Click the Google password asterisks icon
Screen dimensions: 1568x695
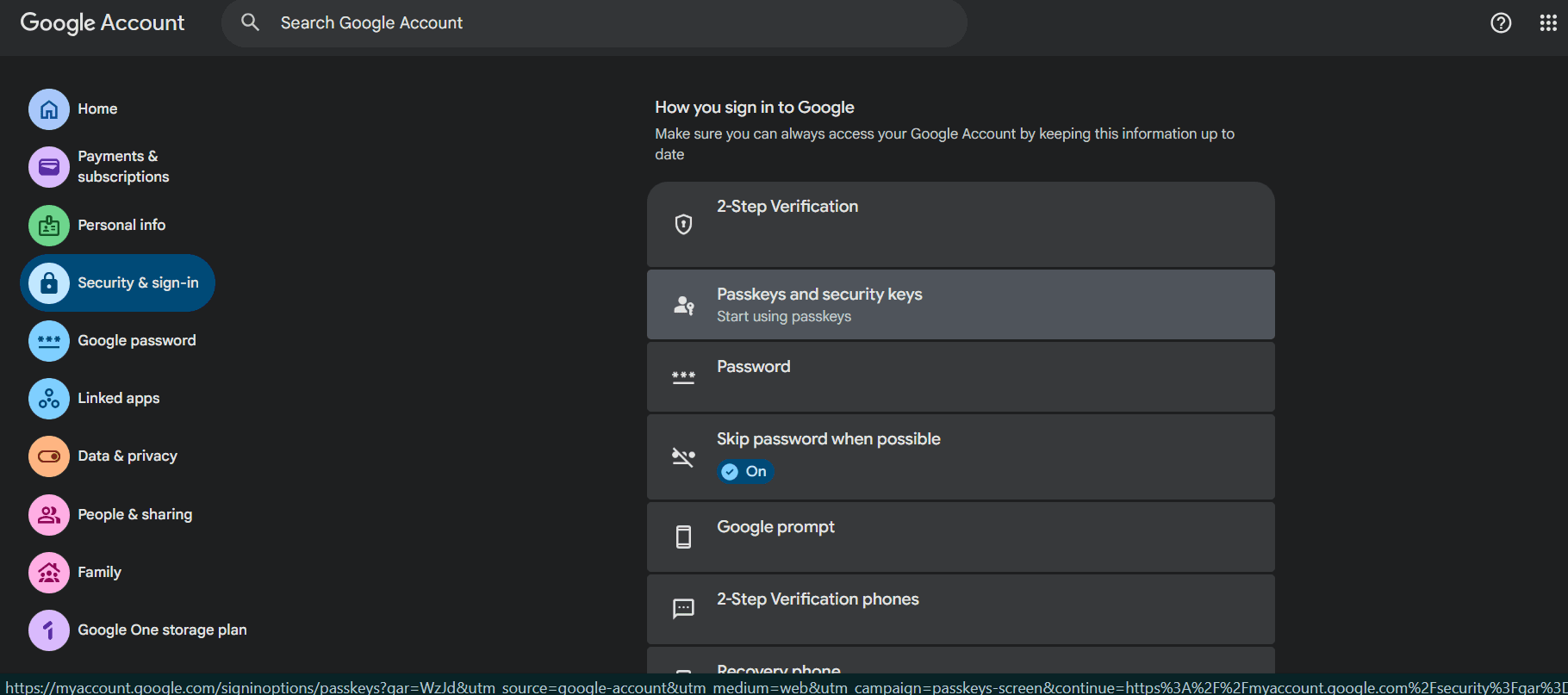(49, 341)
